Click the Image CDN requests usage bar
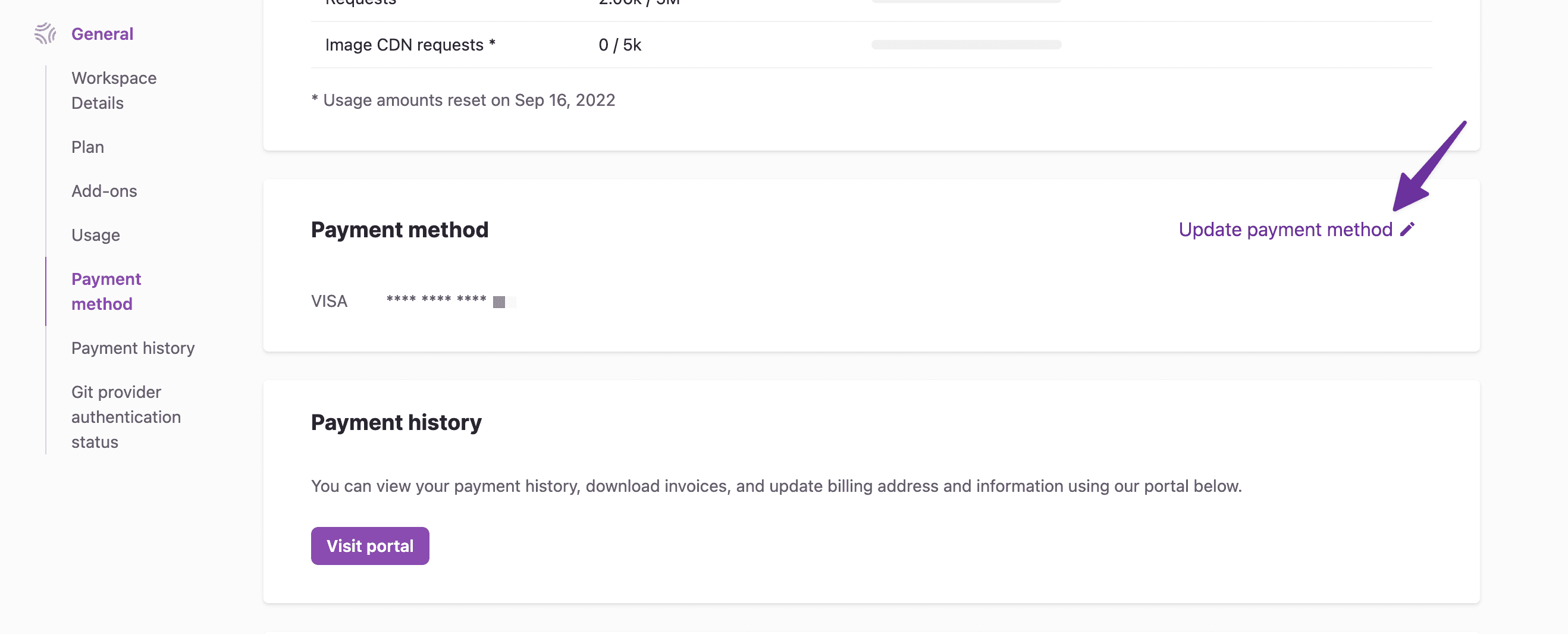Viewport: 1568px width, 634px height. click(966, 45)
